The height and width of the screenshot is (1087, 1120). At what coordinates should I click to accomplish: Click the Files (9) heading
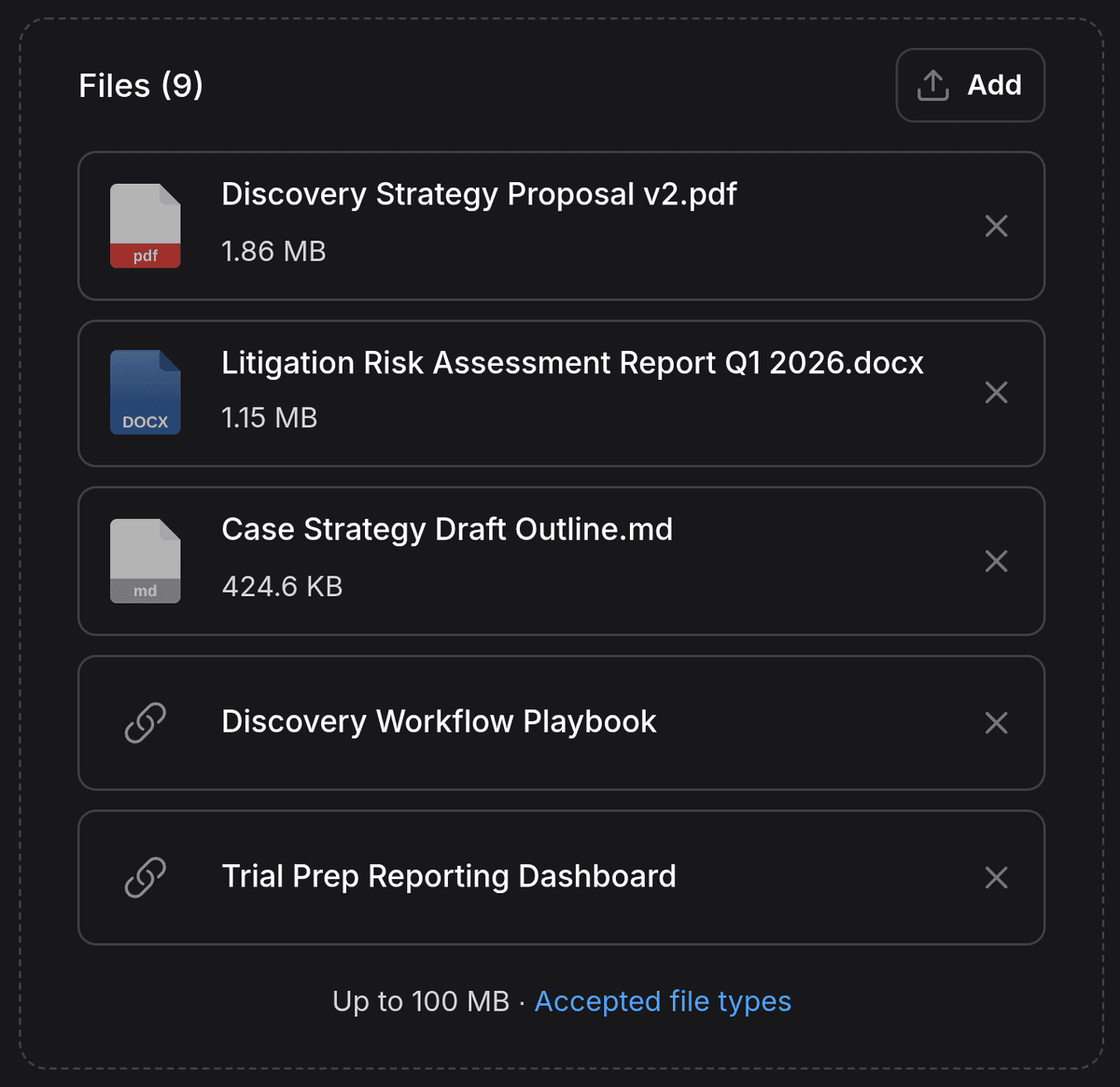coord(141,86)
